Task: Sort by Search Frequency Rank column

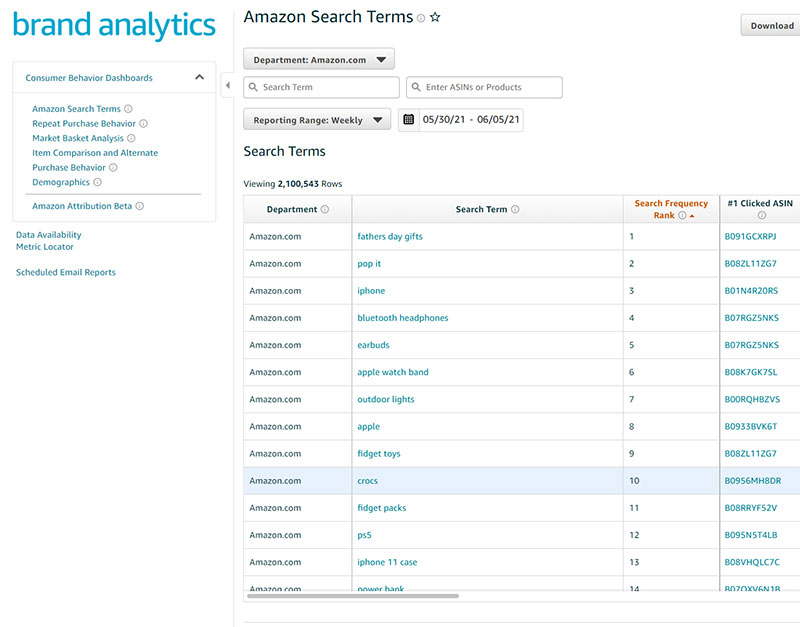Action: [671, 209]
